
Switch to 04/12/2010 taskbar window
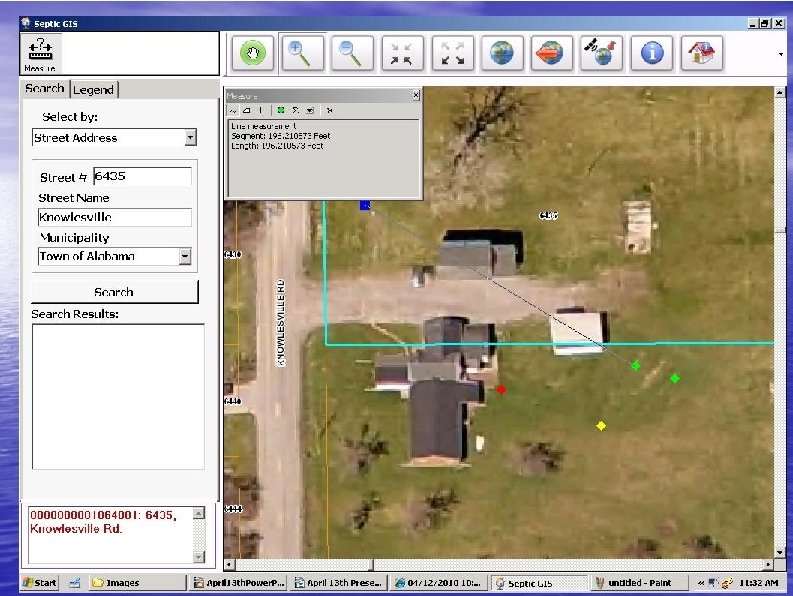(438, 583)
